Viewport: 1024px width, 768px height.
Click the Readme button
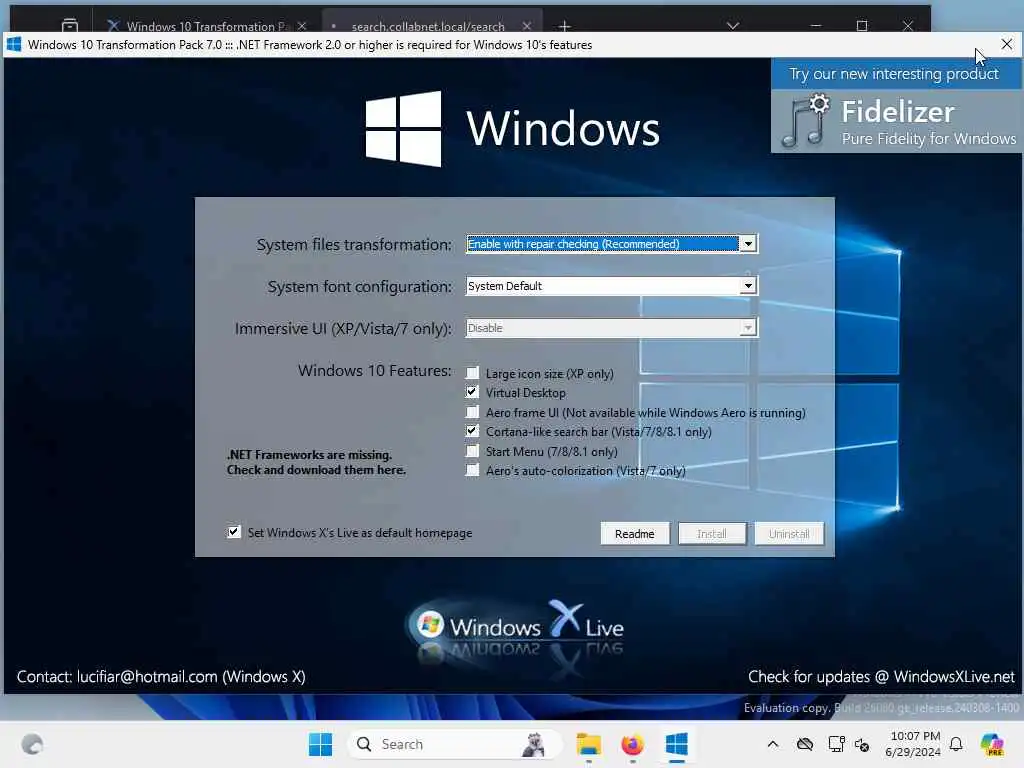point(634,534)
